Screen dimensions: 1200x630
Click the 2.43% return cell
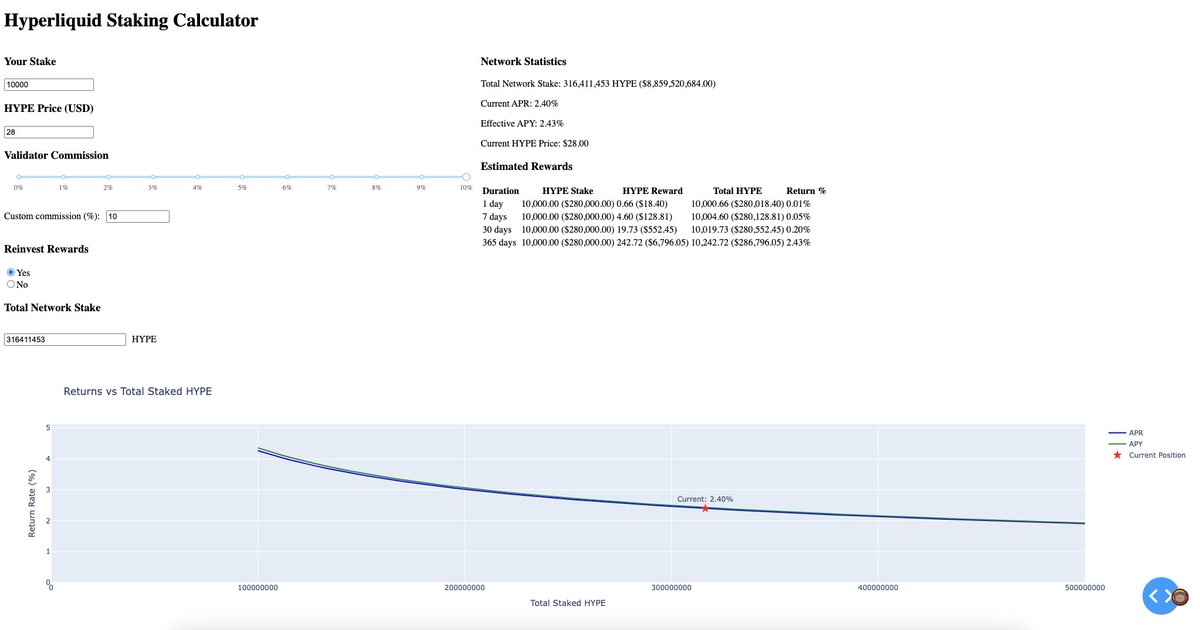coord(798,243)
